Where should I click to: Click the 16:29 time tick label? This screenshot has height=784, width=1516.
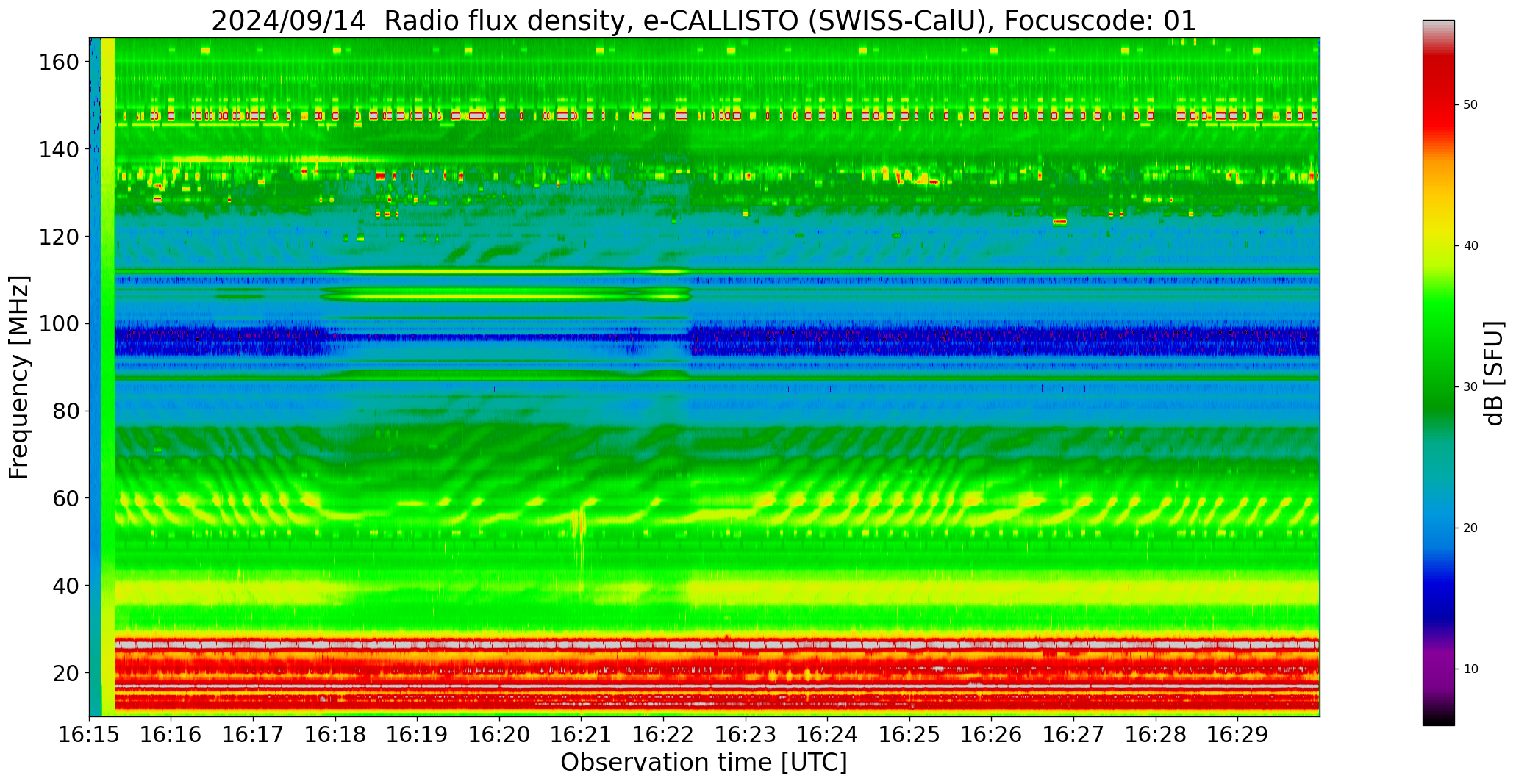click(1237, 734)
